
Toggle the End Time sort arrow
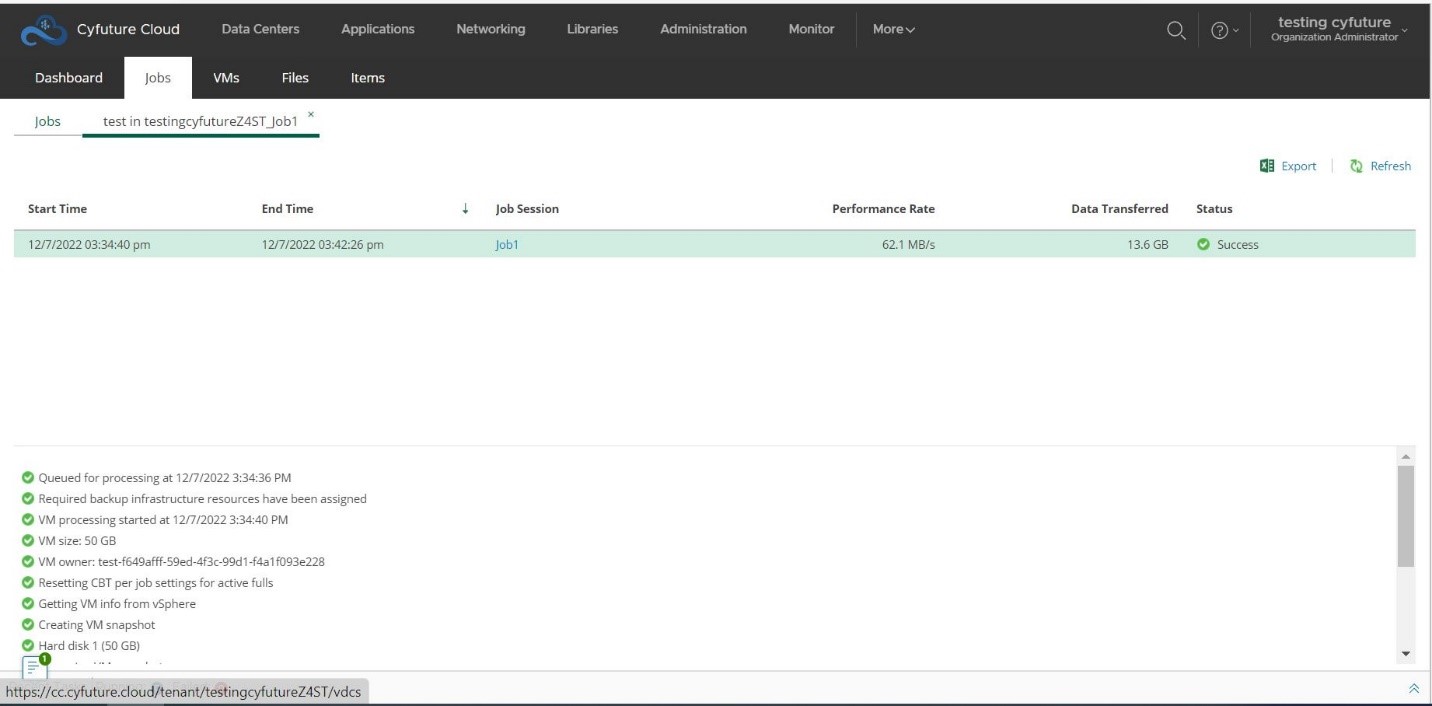tap(465, 209)
